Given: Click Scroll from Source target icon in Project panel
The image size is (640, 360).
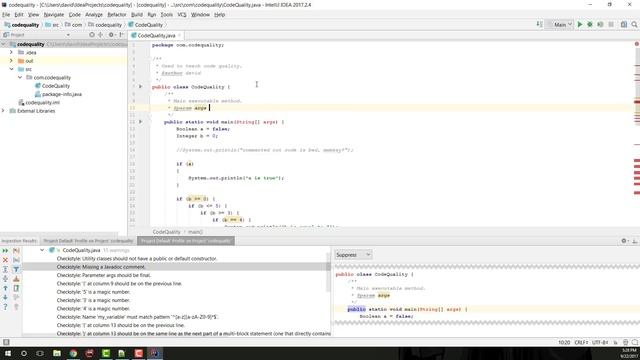Looking at the screenshot, I should 92,35.
